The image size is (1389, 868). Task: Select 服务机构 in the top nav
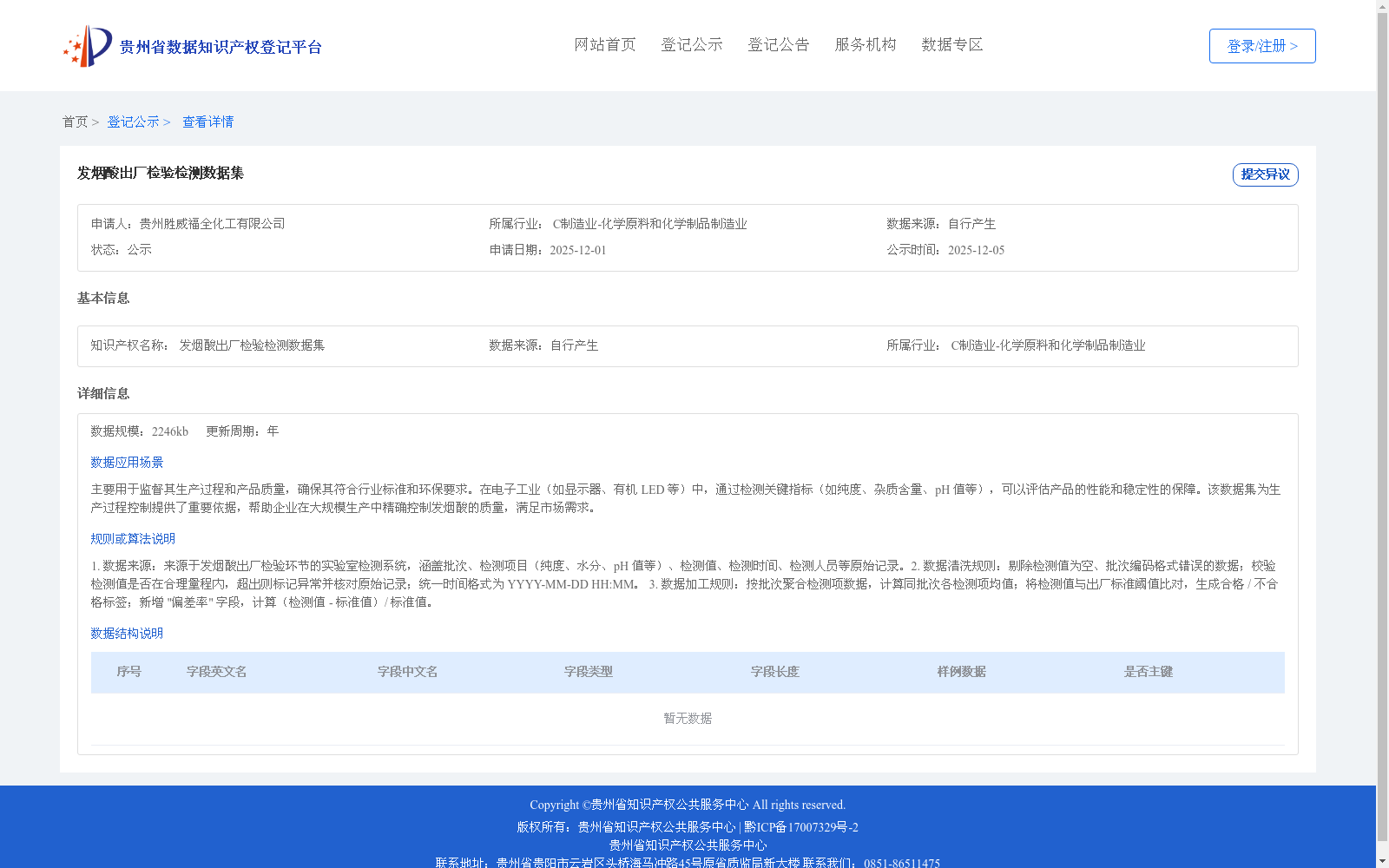[x=866, y=44]
